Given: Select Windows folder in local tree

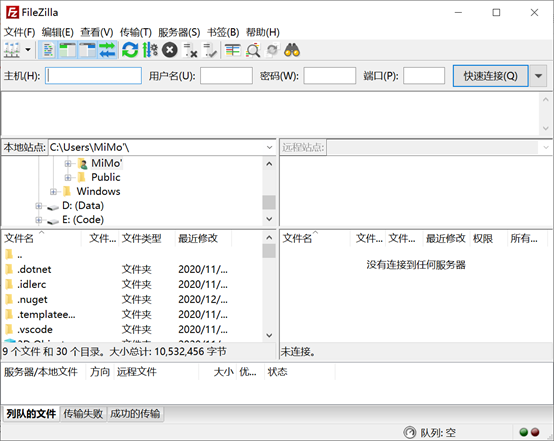Looking at the screenshot, I should tap(98, 192).
